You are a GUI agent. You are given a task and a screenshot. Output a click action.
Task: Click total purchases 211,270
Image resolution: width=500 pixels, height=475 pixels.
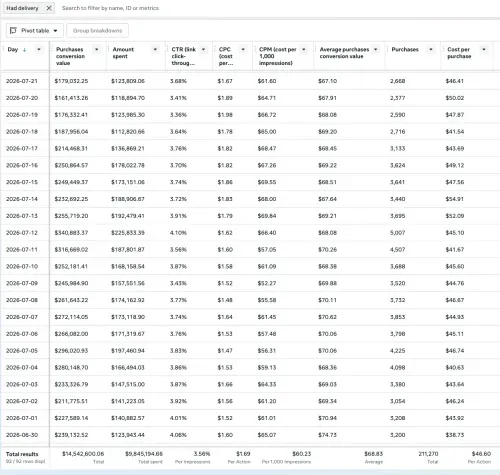tap(428, 454)
